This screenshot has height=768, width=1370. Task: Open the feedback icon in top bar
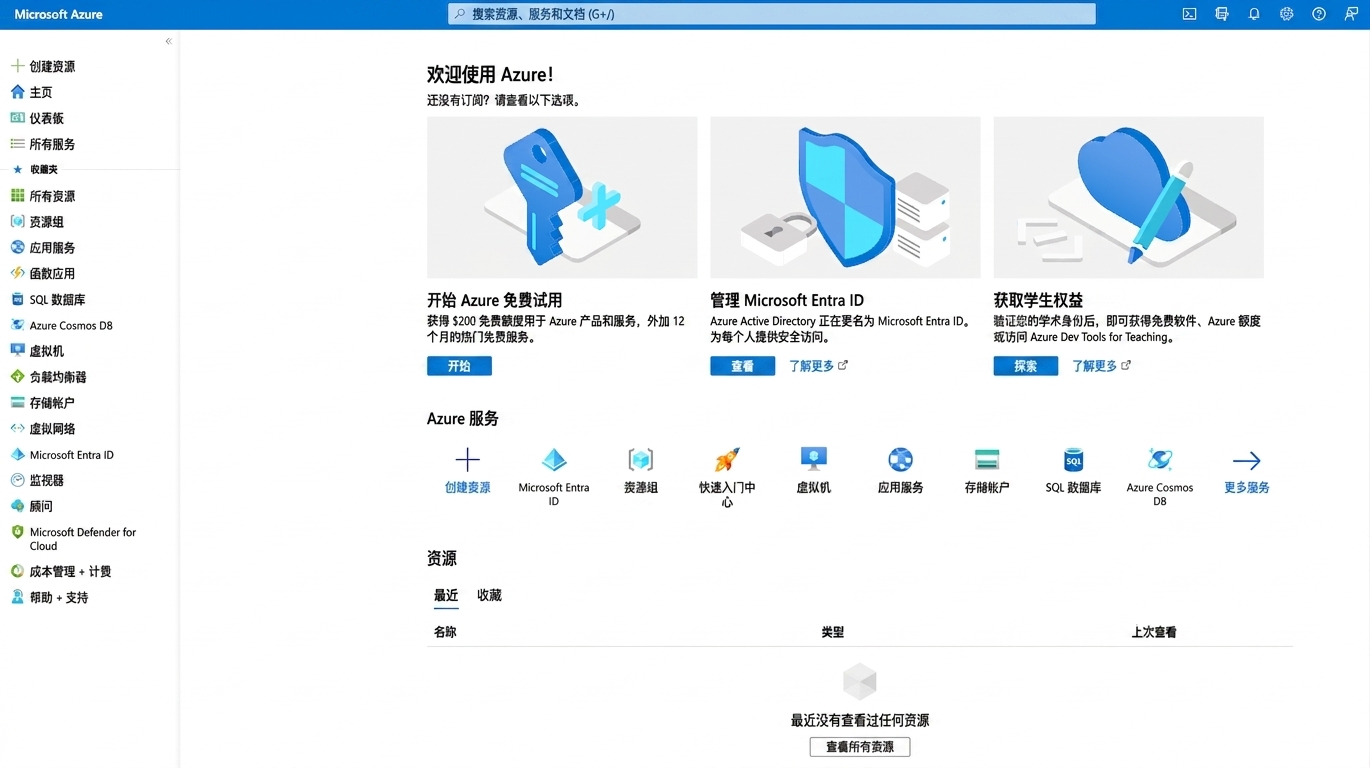pyautogui.click(x=1351, y=14)
